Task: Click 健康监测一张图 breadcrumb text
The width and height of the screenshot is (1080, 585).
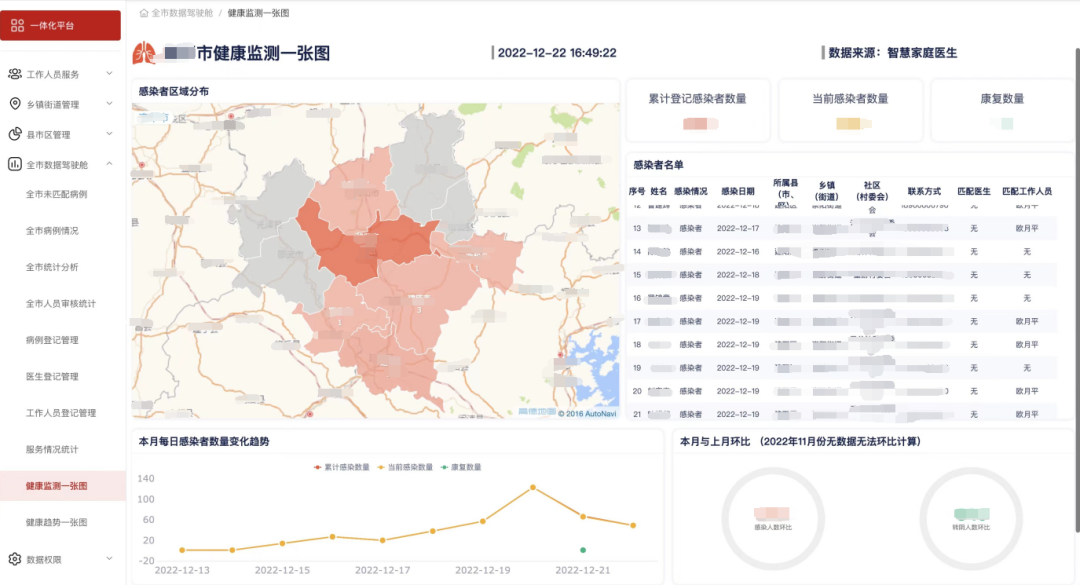Action: coord(258,12)
